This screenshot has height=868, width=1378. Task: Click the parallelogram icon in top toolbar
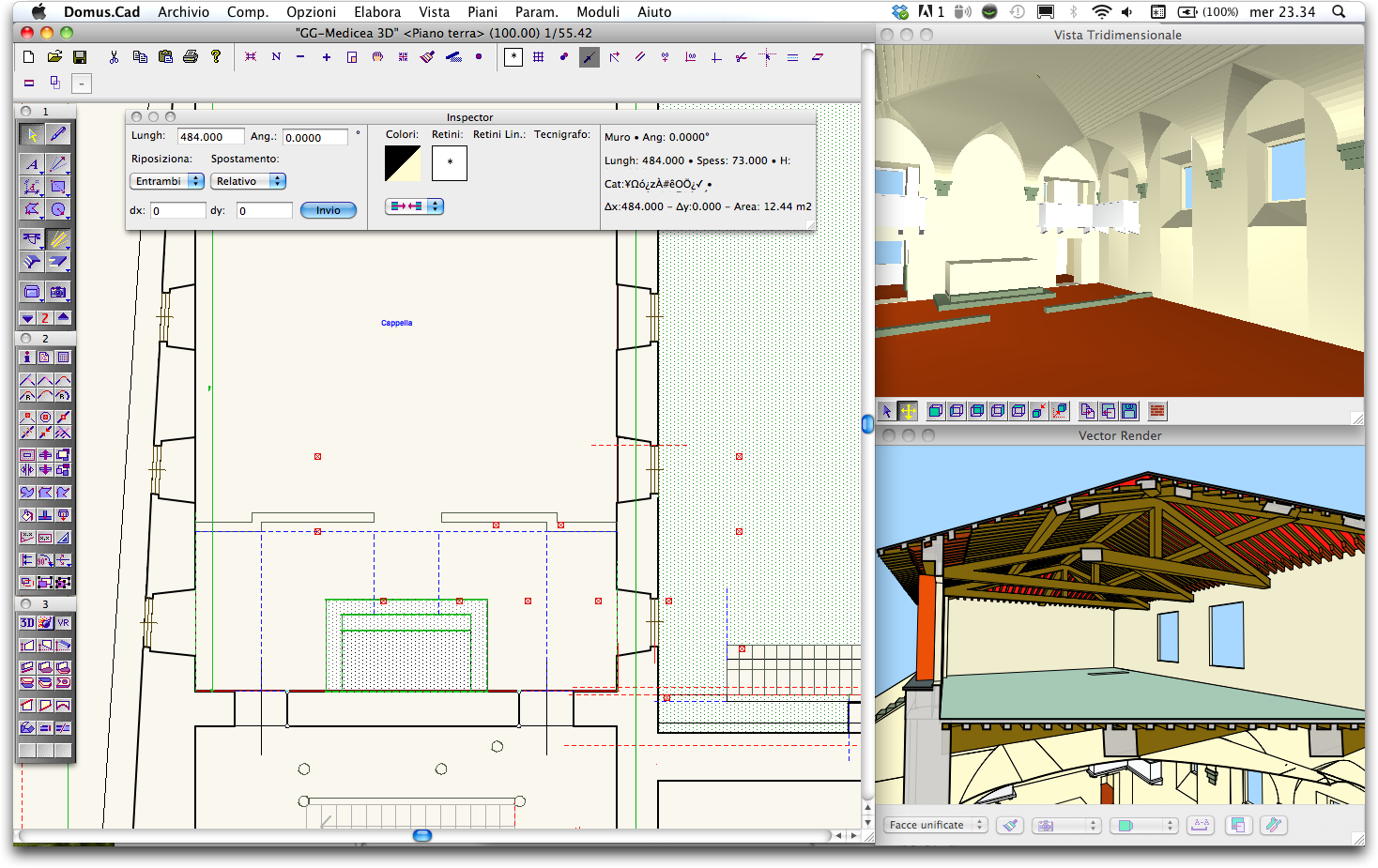(818, 57)
